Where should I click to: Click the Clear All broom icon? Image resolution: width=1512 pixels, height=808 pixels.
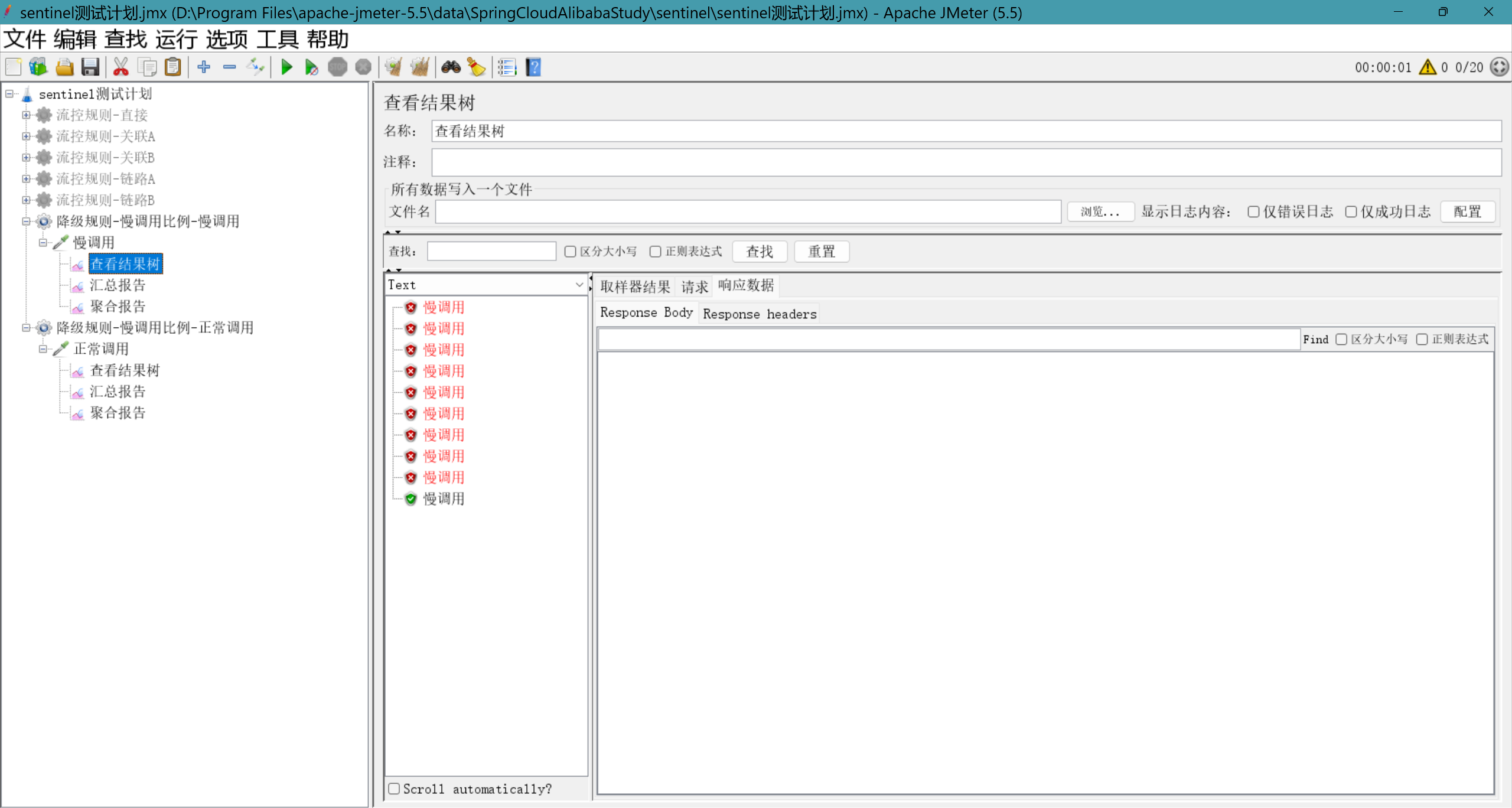(420, 67)
